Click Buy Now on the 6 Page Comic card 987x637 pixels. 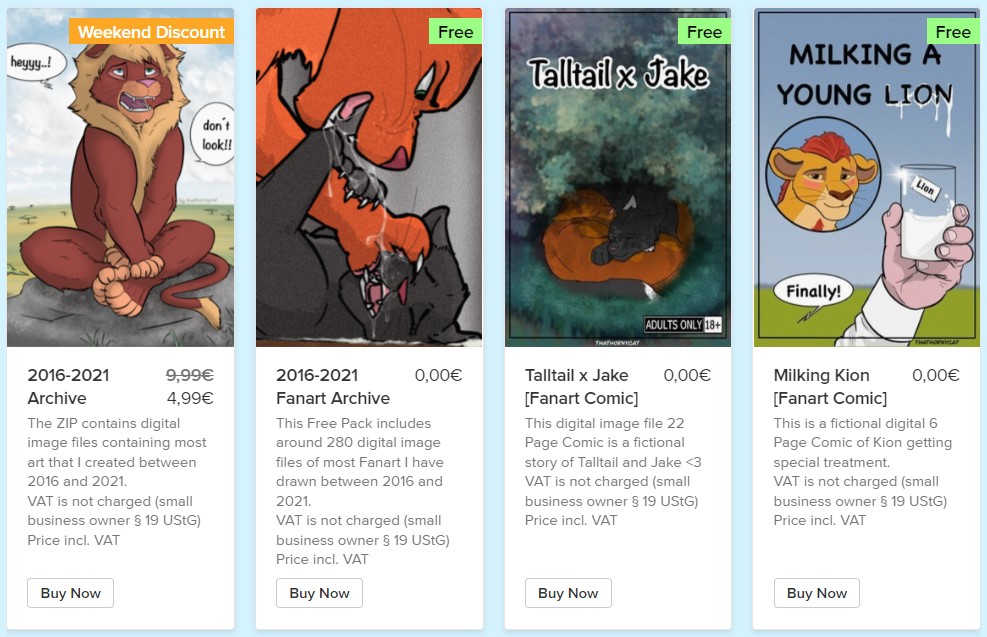point(816,593)
